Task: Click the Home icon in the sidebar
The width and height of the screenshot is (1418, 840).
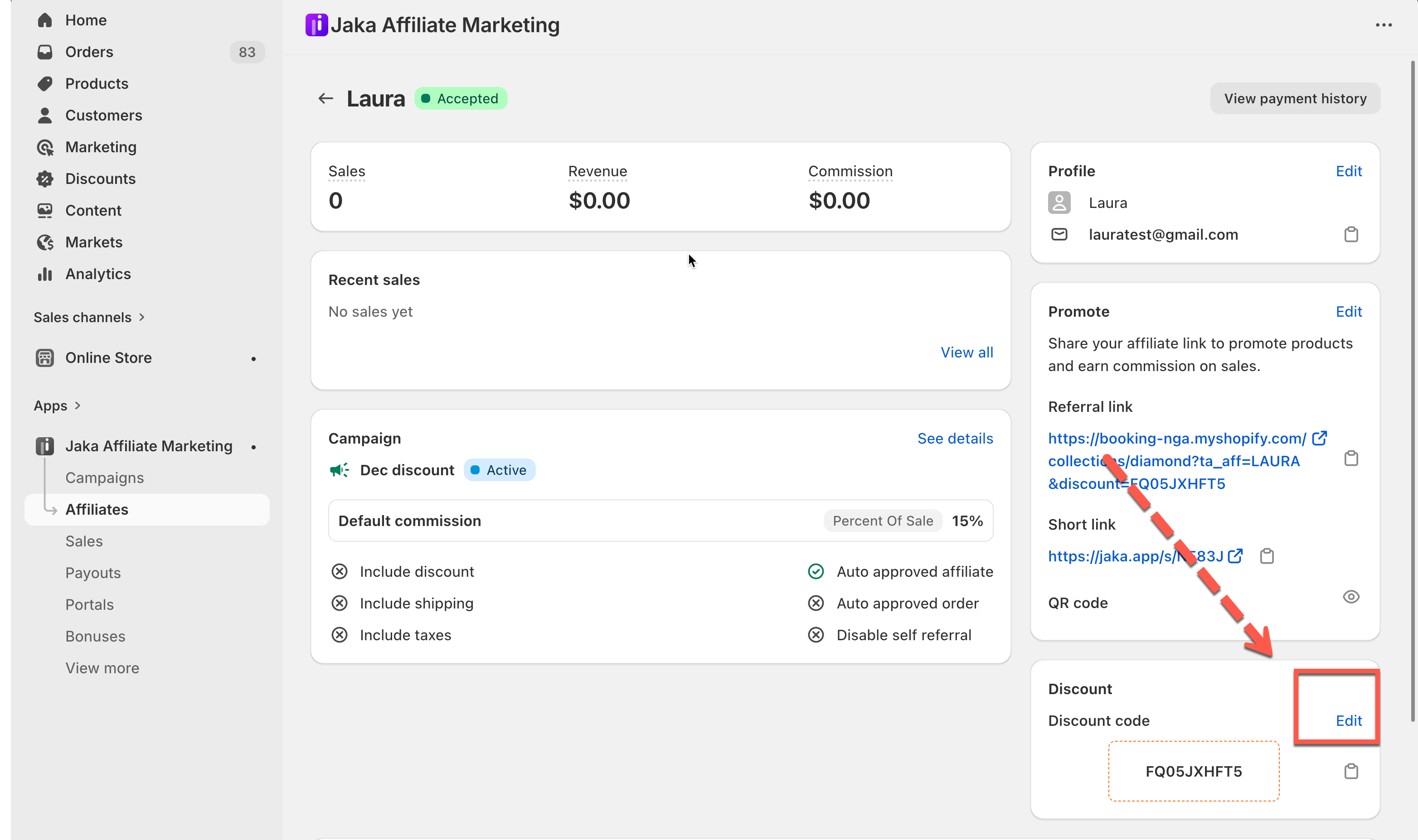Action: coord(45,20)
